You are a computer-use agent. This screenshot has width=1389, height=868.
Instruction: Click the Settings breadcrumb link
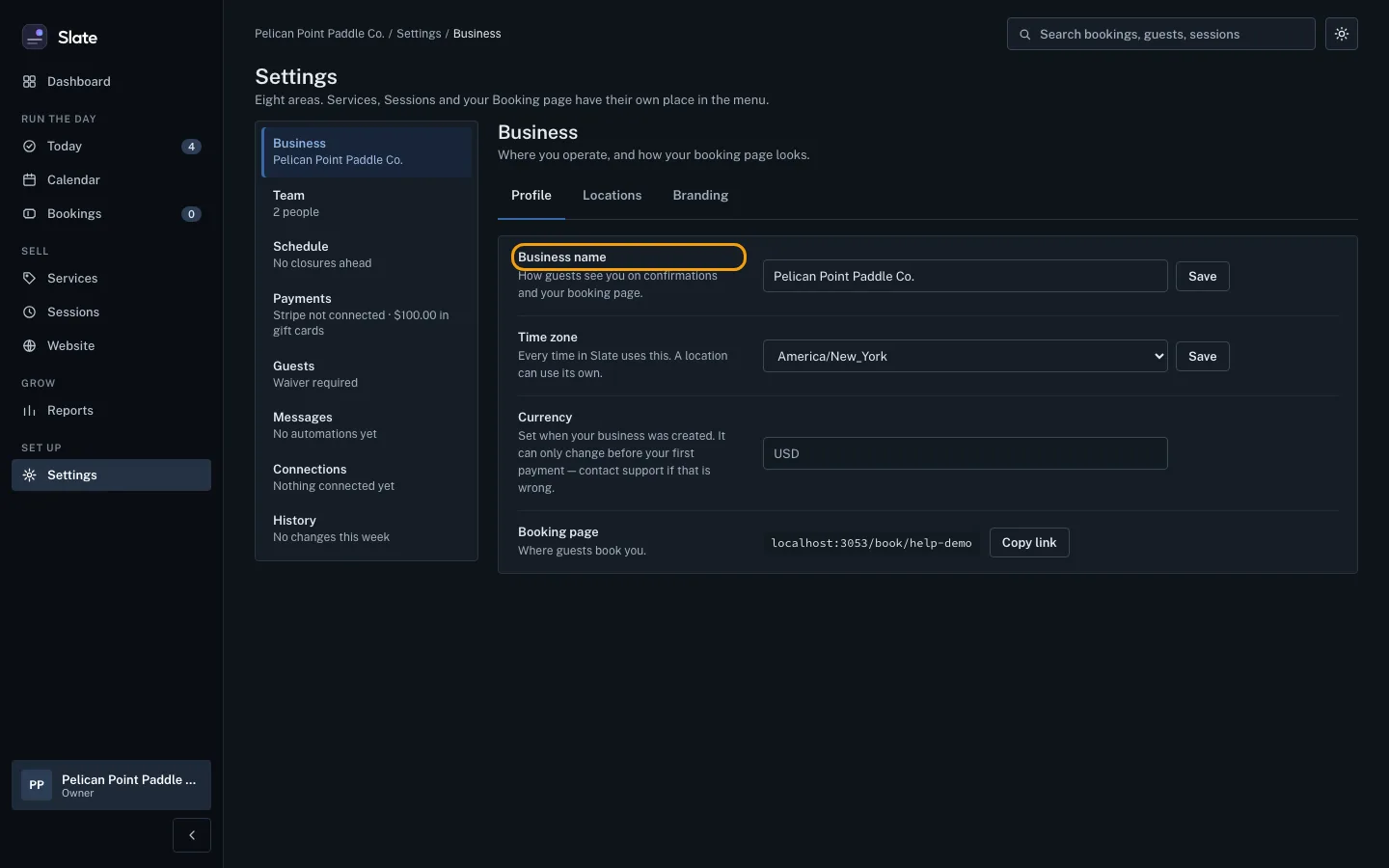pyautogui.click(x=419, y=34)
